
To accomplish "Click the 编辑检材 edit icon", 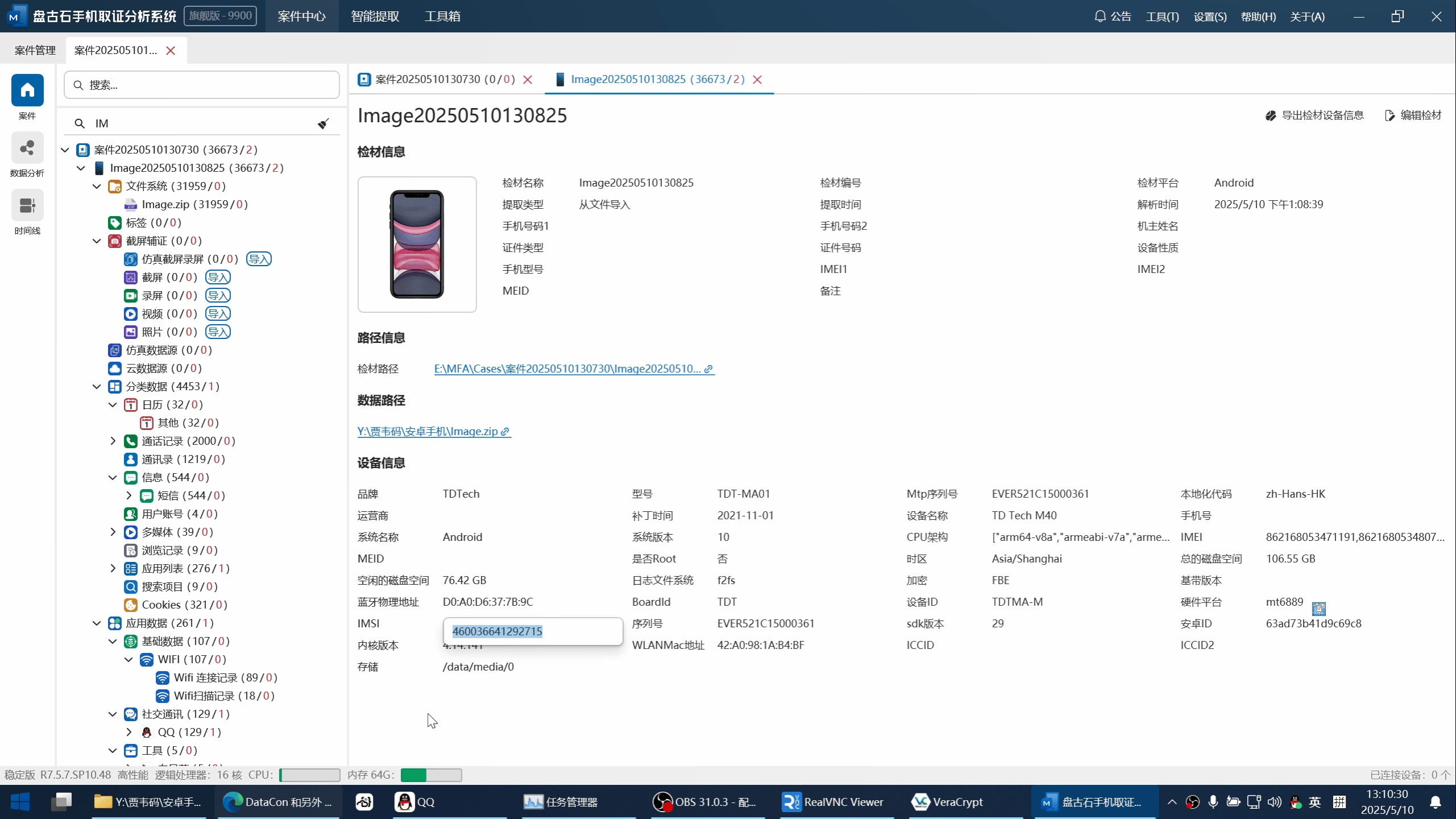I will click(1389, 115).
